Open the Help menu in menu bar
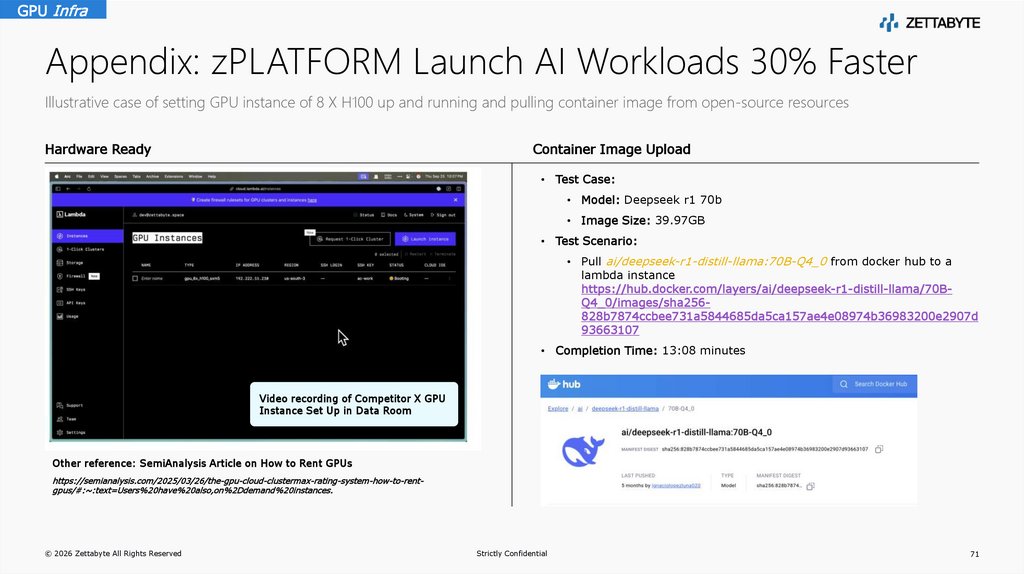 pyautogui.click(x=212, y=176)
